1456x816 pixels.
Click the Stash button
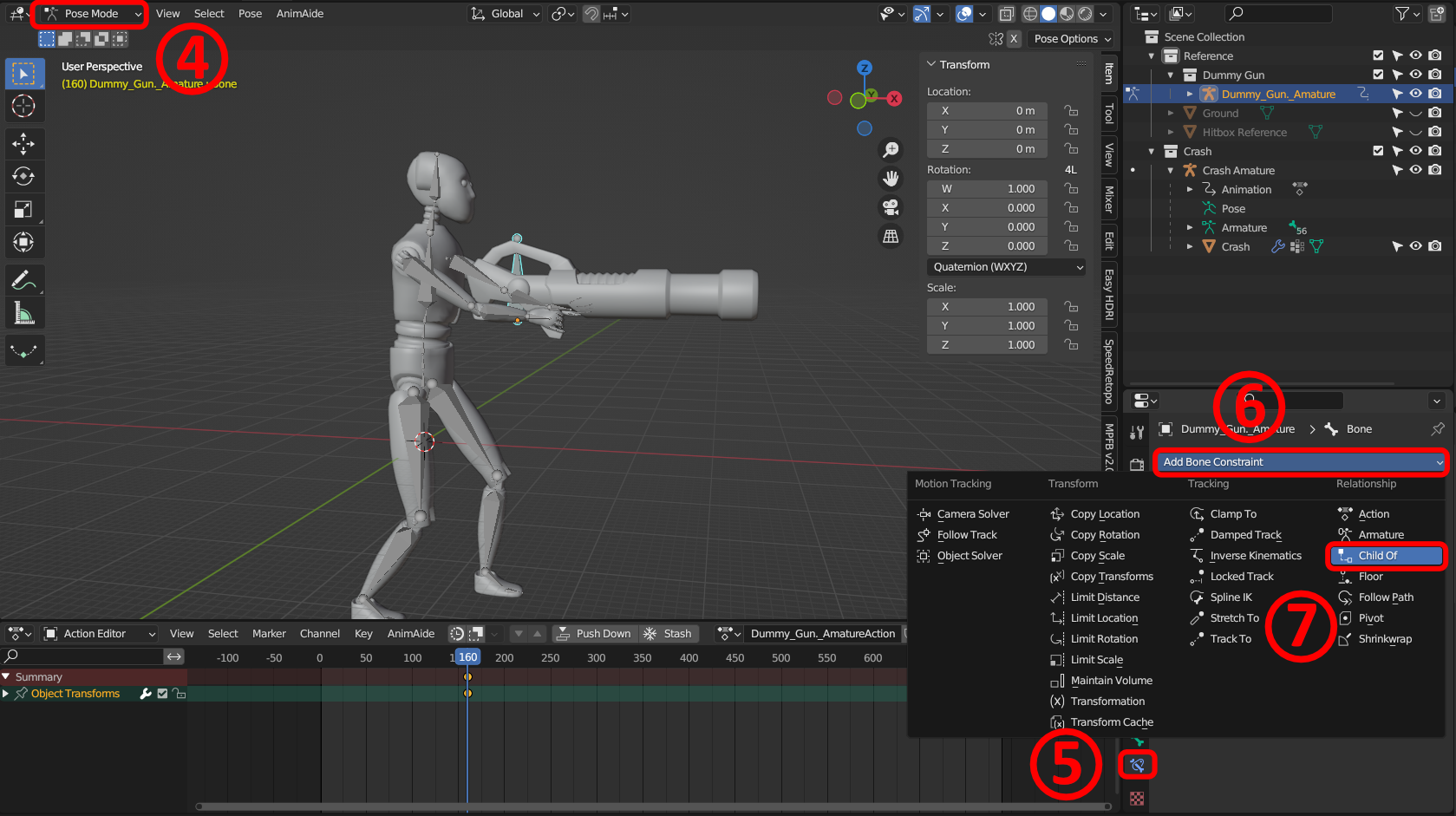(x=668, y=634)
